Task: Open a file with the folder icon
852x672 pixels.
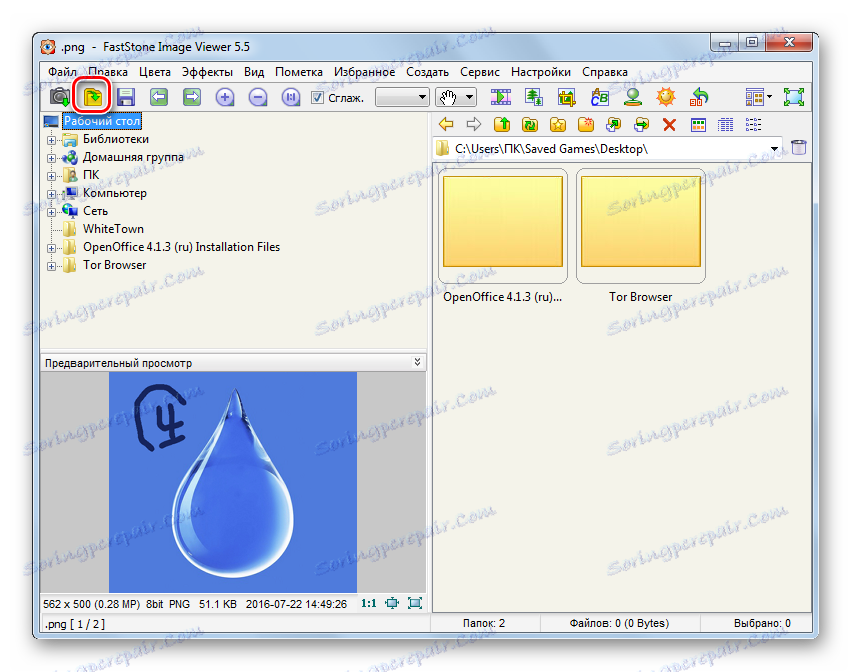Action: pos(93,97)
